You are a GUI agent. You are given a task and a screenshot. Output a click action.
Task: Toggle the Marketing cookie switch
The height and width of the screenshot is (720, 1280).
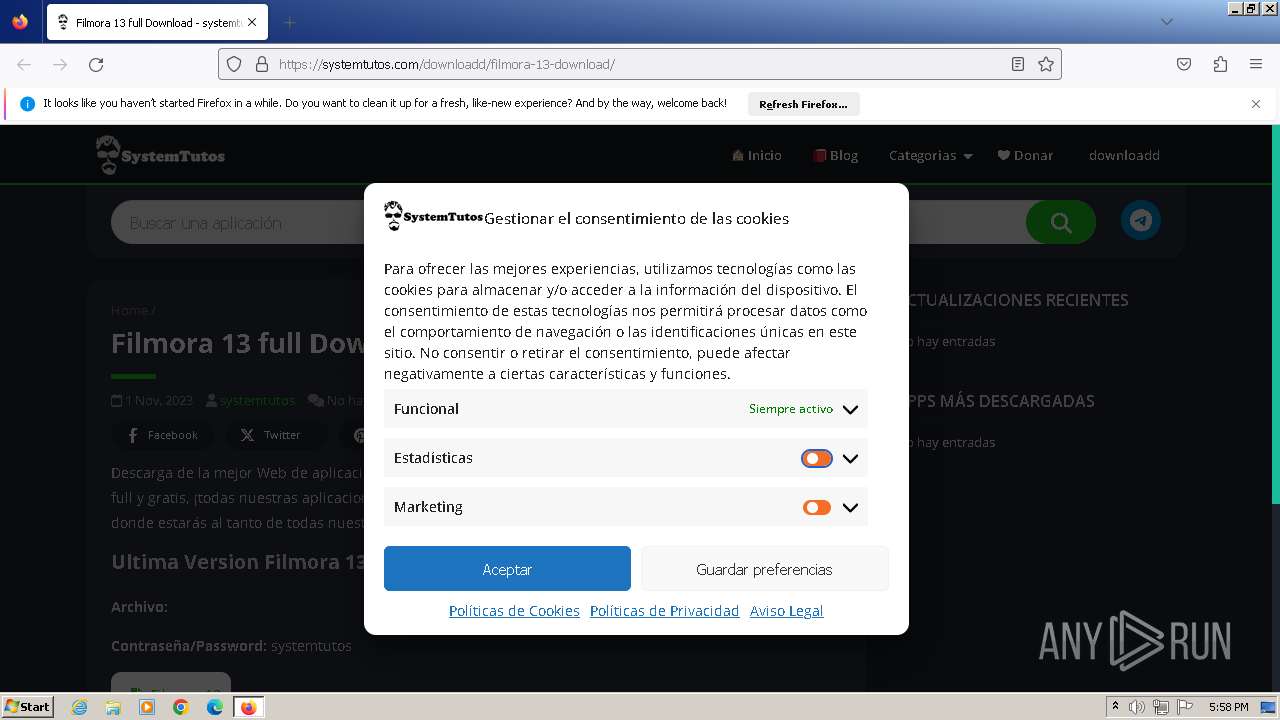[816, 507]
